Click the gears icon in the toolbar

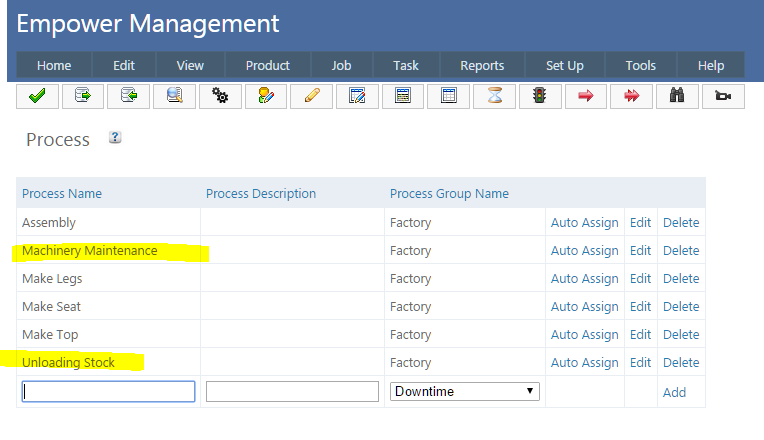click(x=220, y=96)
